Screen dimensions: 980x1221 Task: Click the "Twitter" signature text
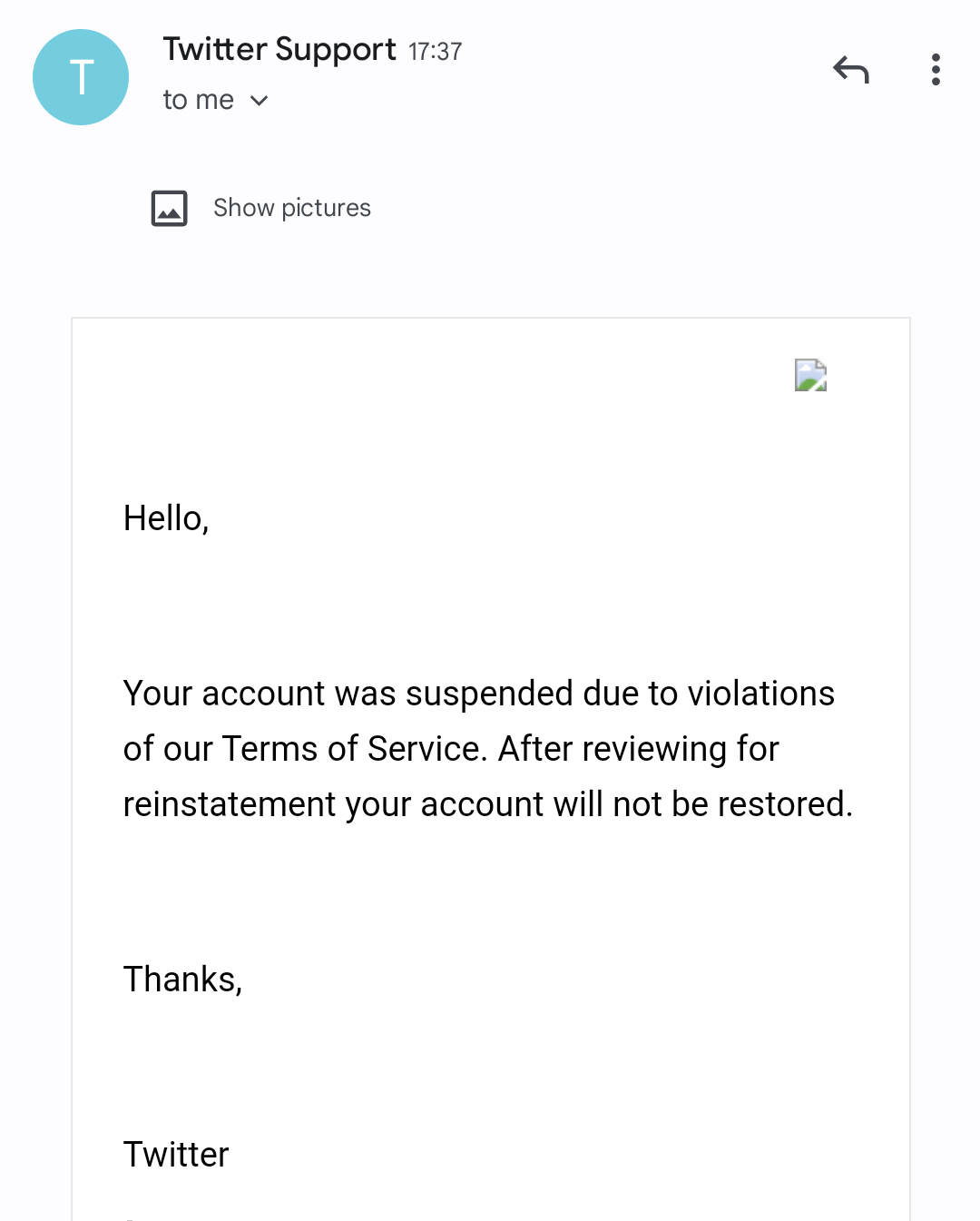176,1155
